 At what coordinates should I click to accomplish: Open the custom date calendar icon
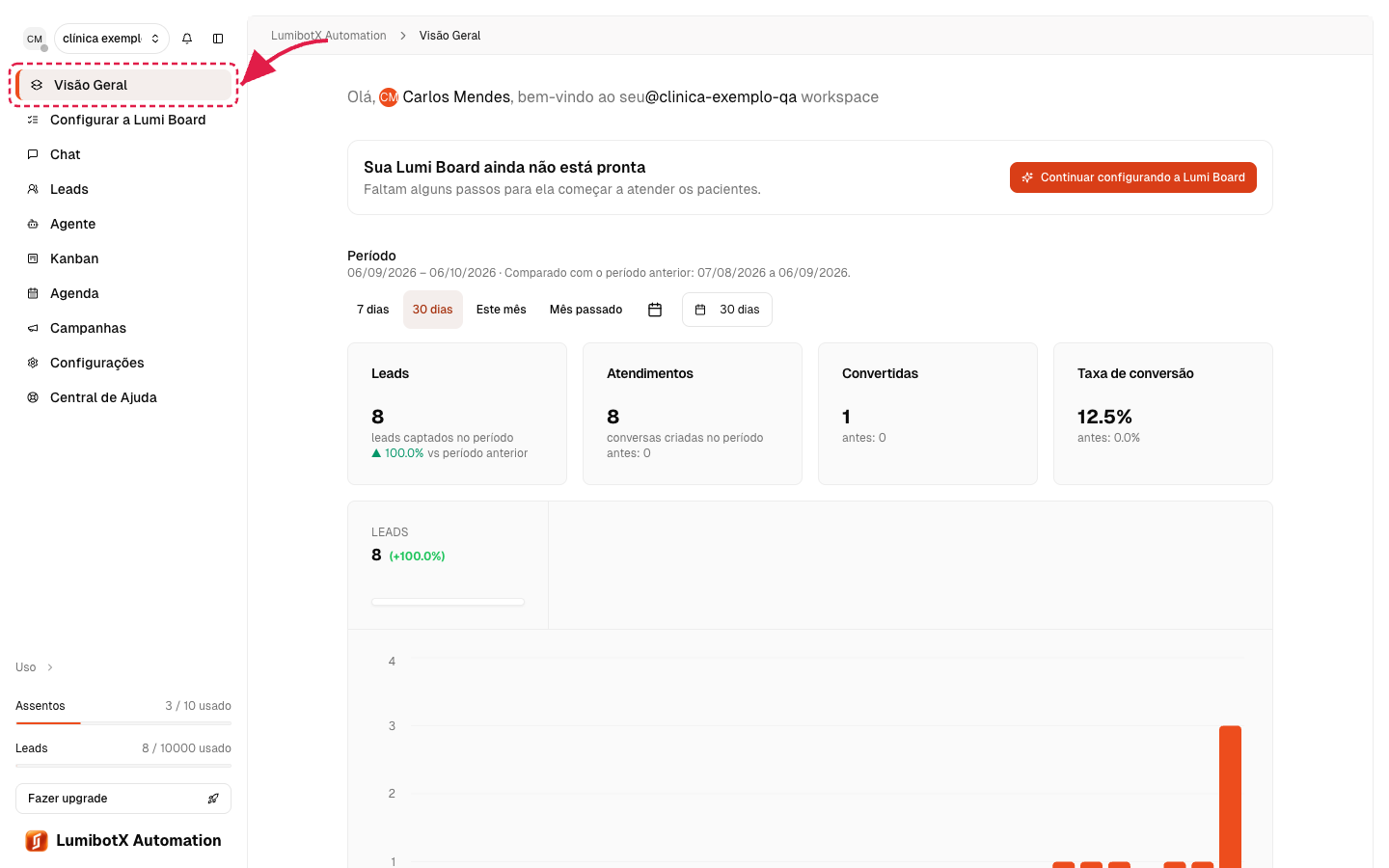tap(655, 310)
